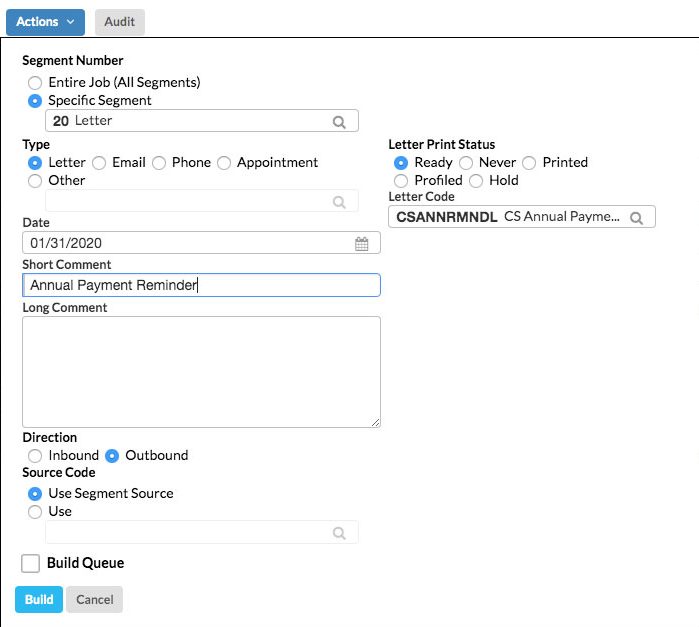Enable the Build Queue checkbox

pyautogui.click(x=31, y=563)
